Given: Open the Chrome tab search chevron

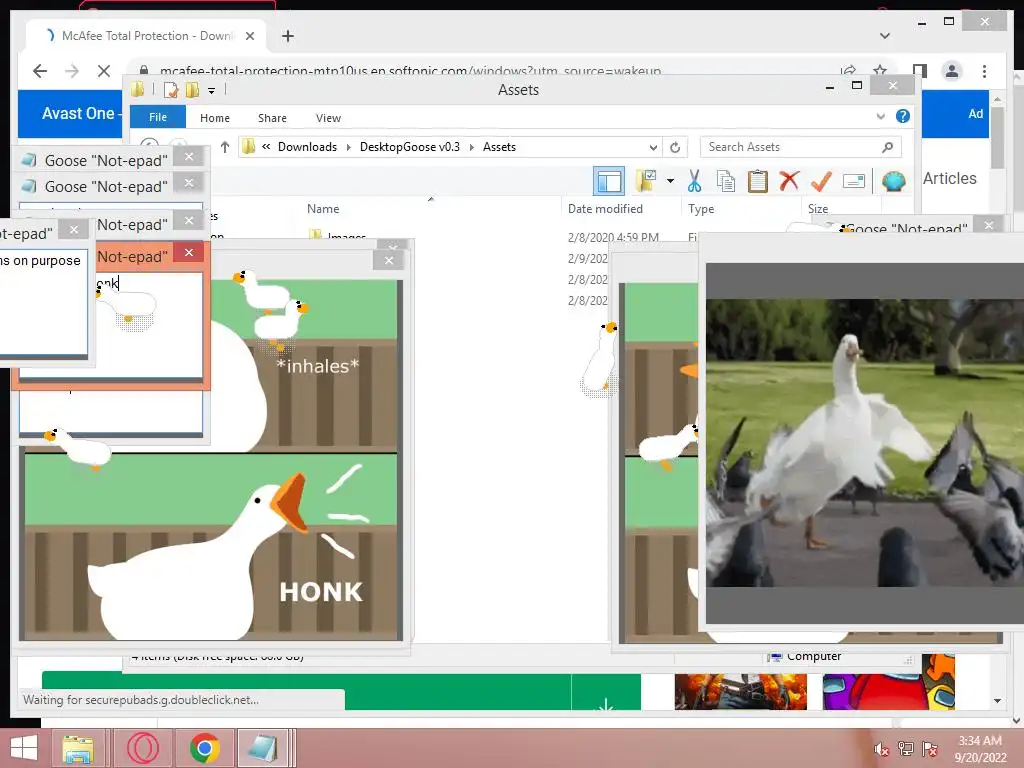Looking at the screenshot, I should coord(885,36).
